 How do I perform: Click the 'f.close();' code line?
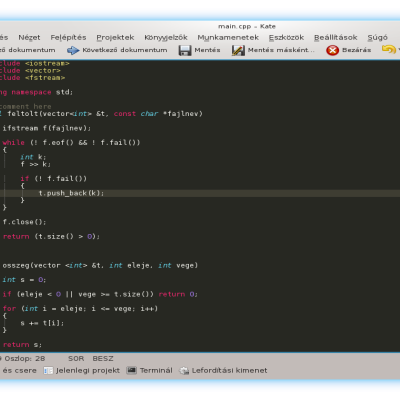point(24,222)
